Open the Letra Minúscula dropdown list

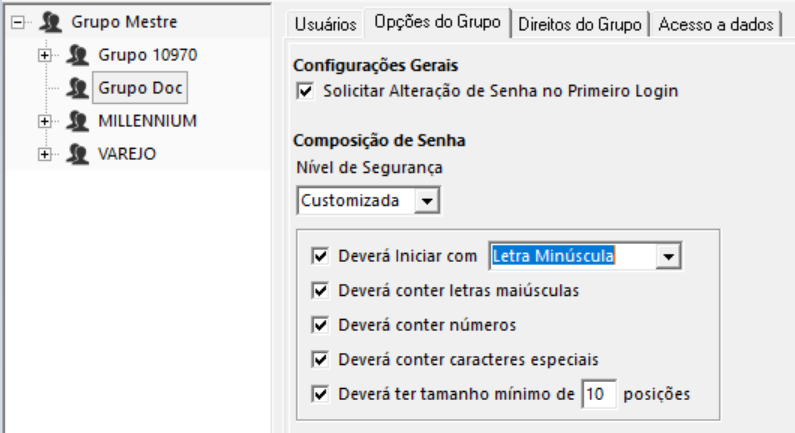point(669,257)
